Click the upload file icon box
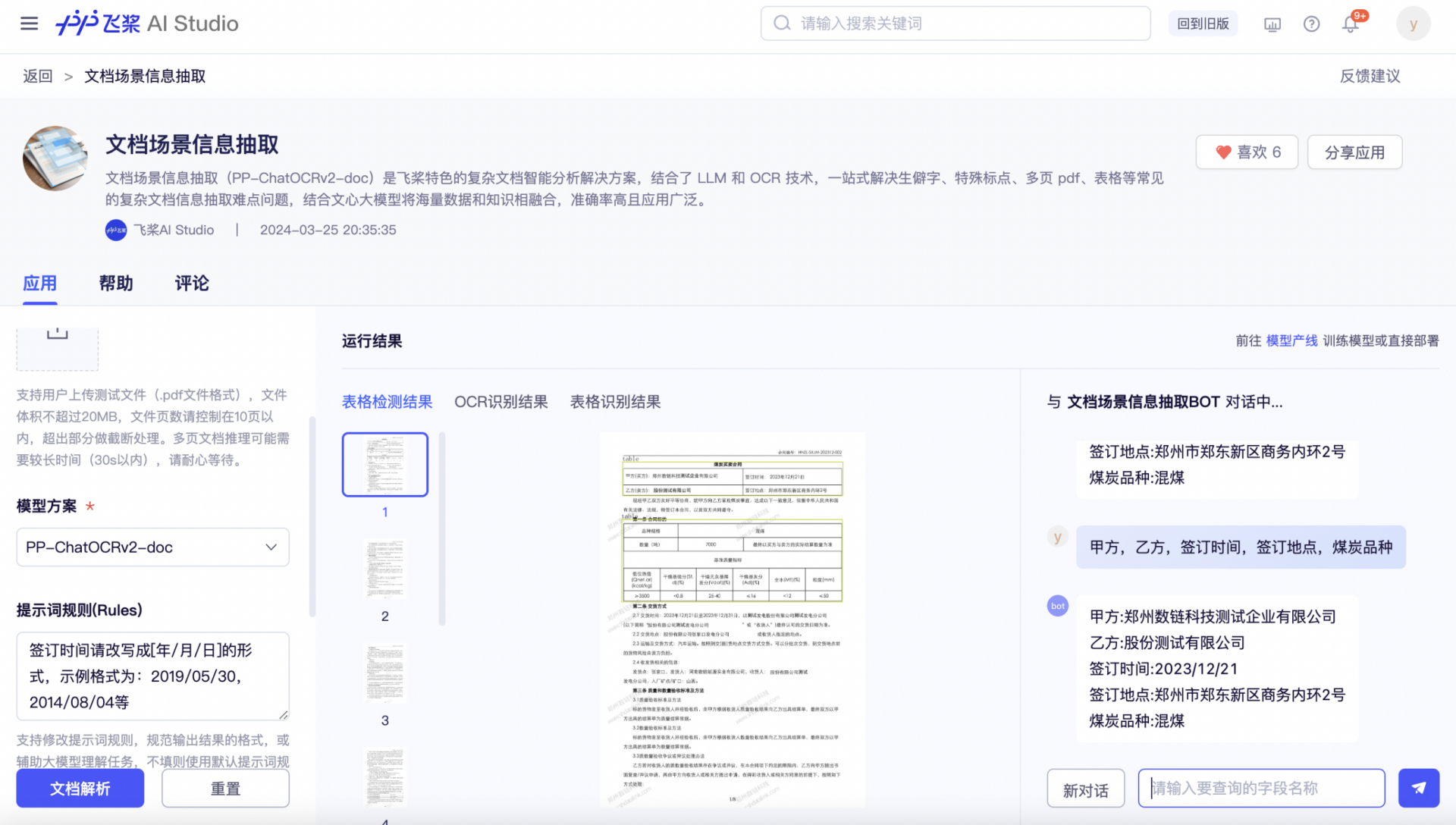 (58, 348)
